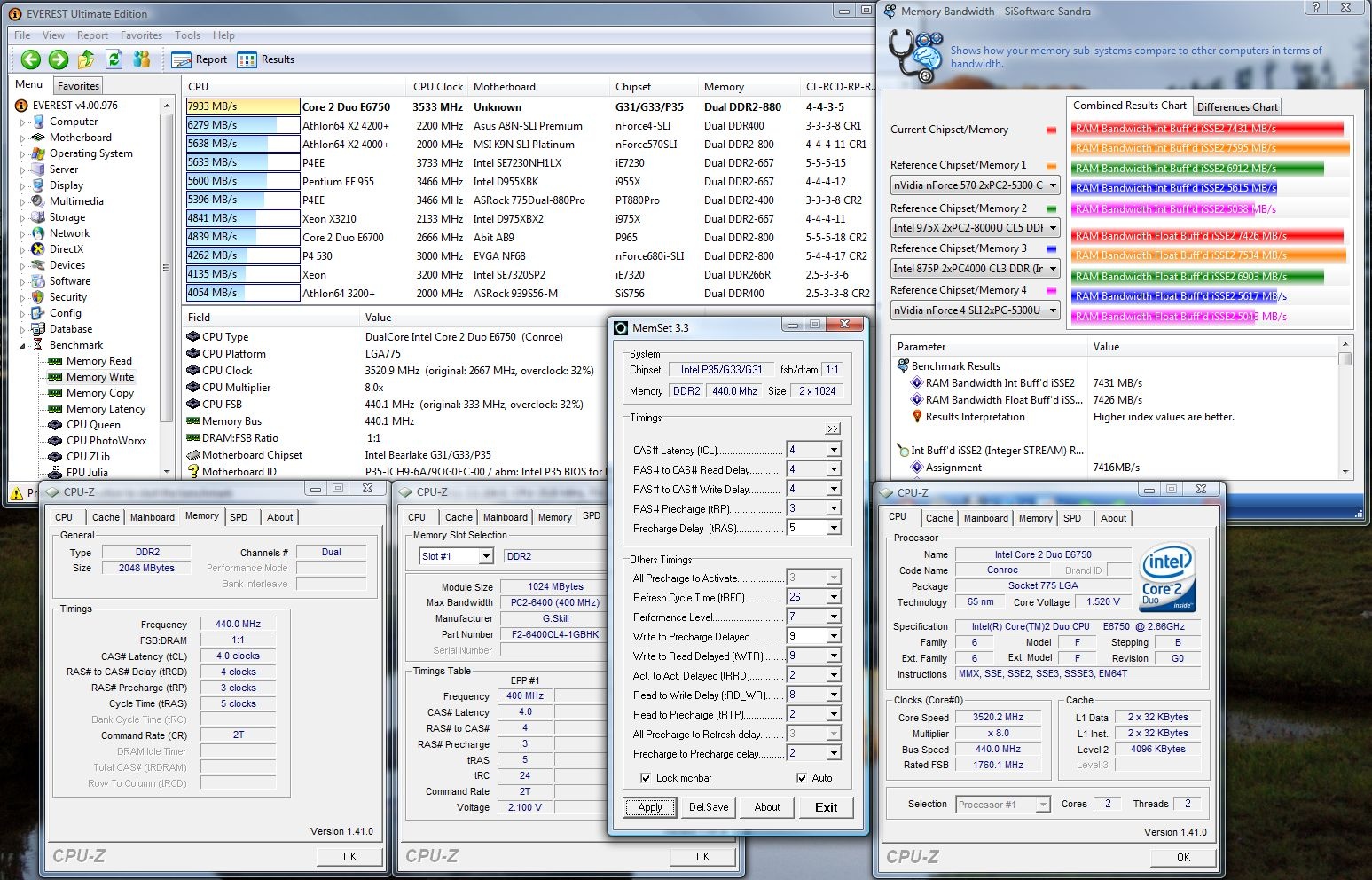Screen dimensions: 1372x880
Task: Open Refresh Cycle Time (tRFC) dropdown in MemSet
Action: 833,597
